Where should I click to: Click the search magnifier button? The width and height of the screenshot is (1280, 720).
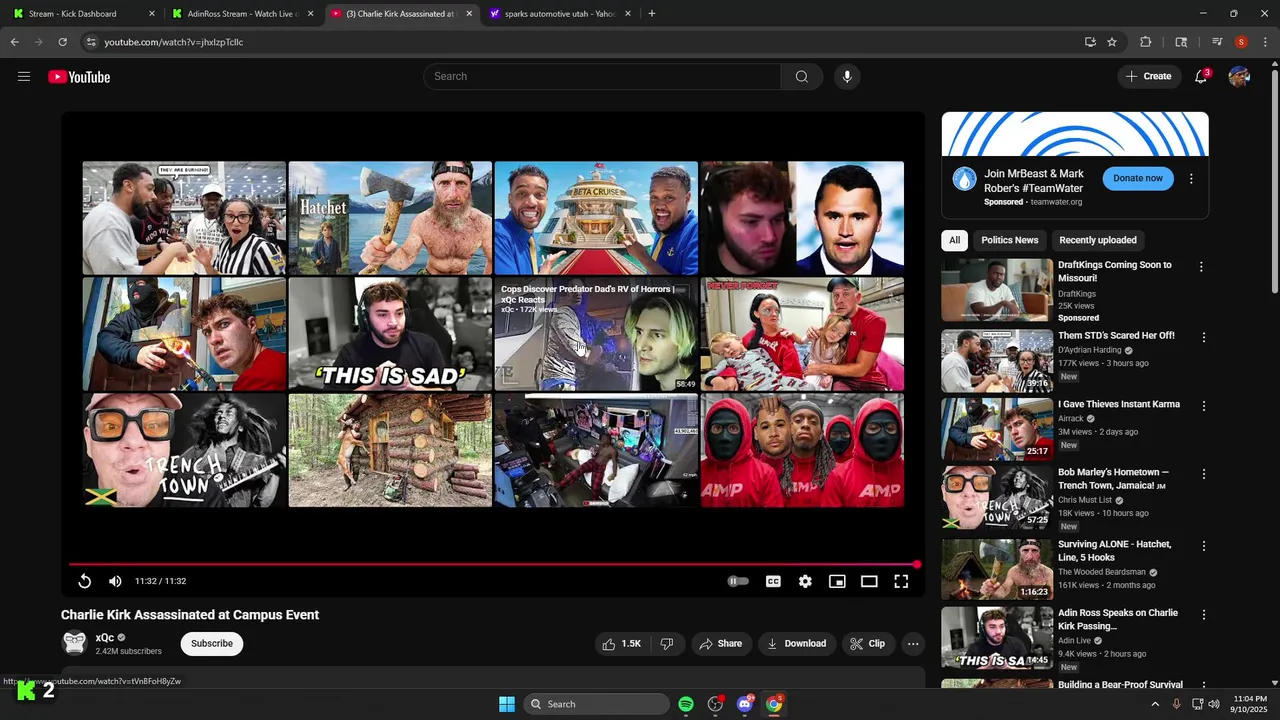click(802, 77)
